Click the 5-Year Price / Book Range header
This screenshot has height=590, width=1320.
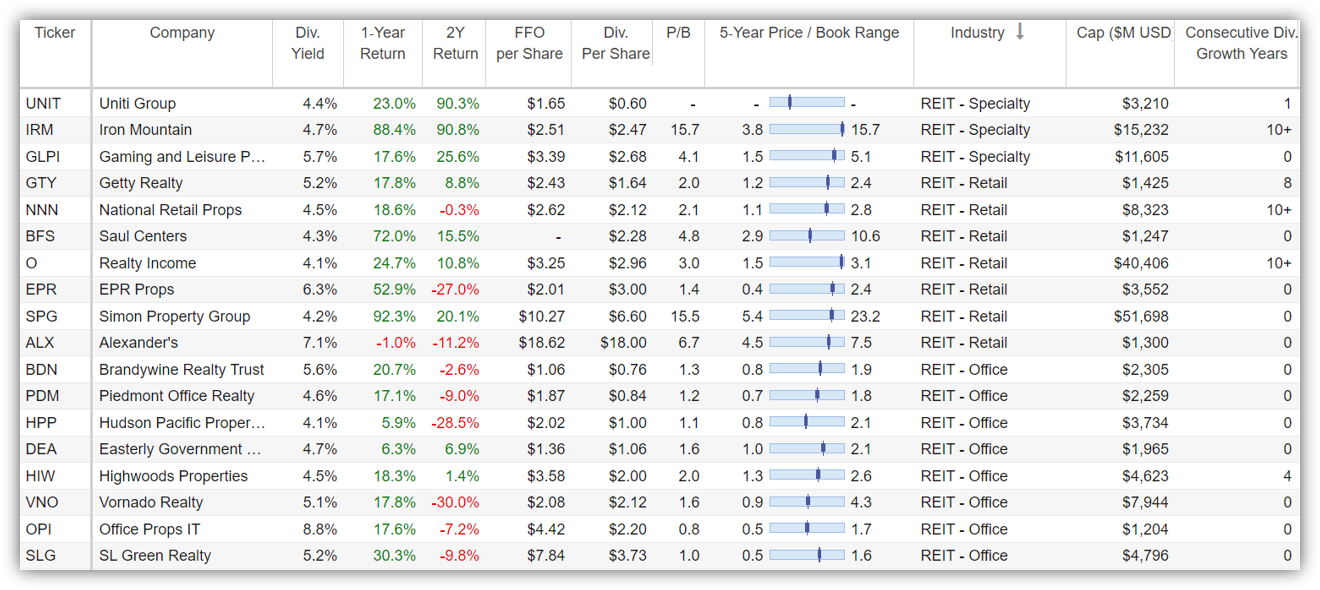809,32
